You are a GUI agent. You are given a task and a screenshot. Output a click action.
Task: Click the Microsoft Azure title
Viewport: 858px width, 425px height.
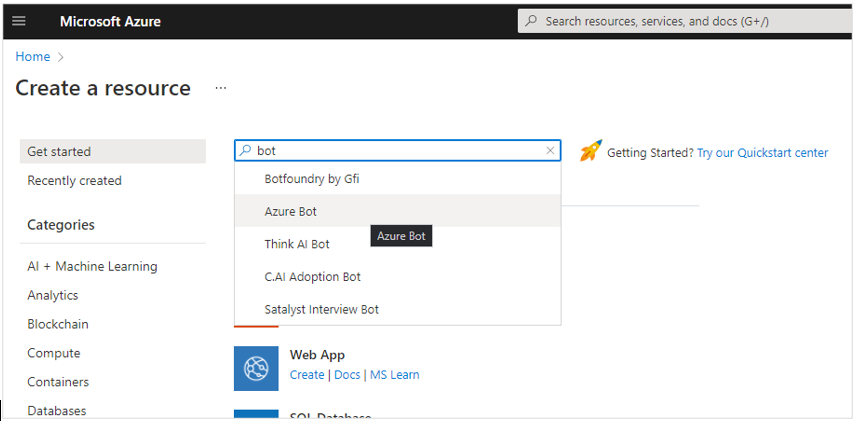110,21
